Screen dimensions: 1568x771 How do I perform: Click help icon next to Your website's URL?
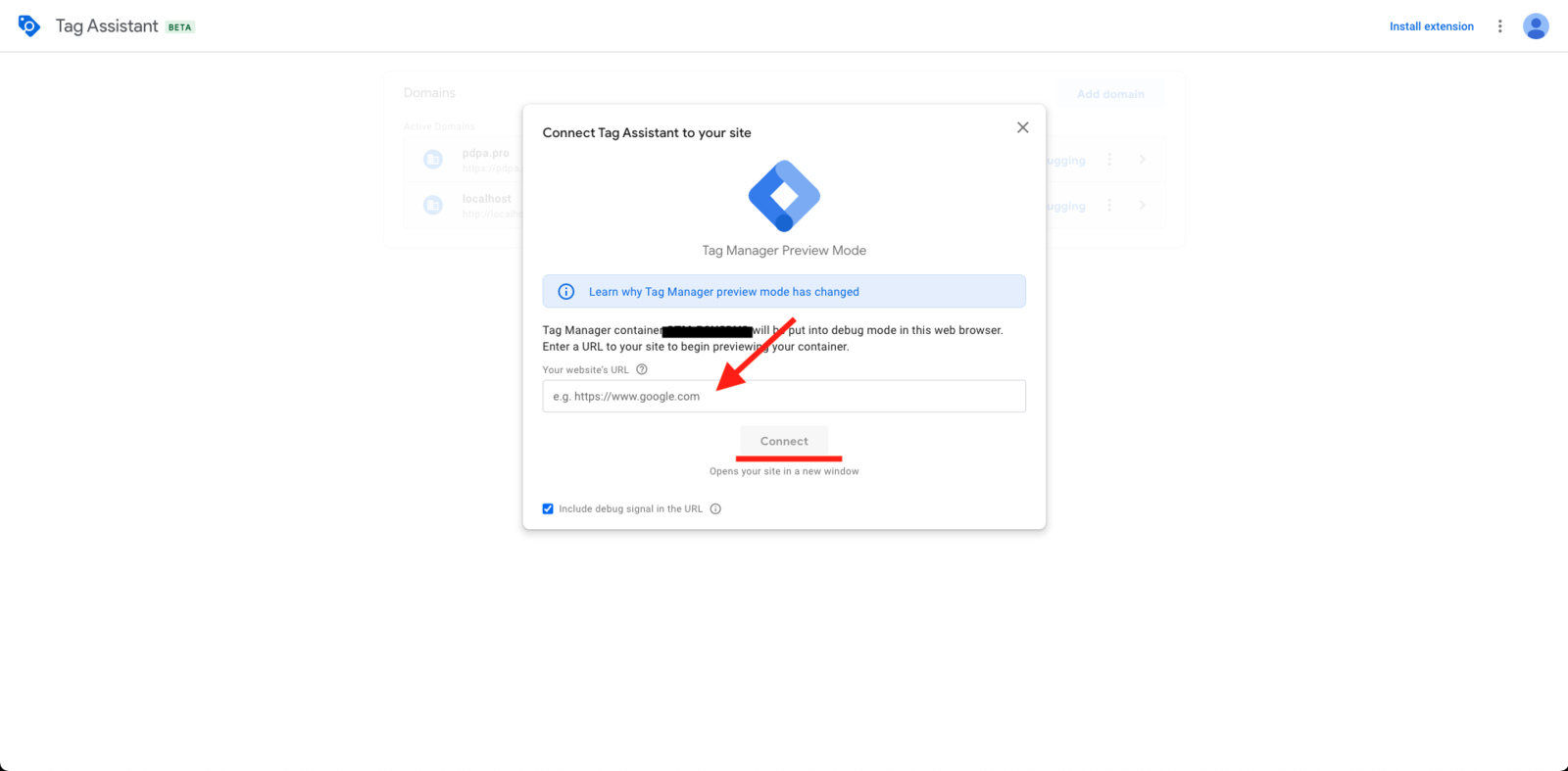coord(642,369)
